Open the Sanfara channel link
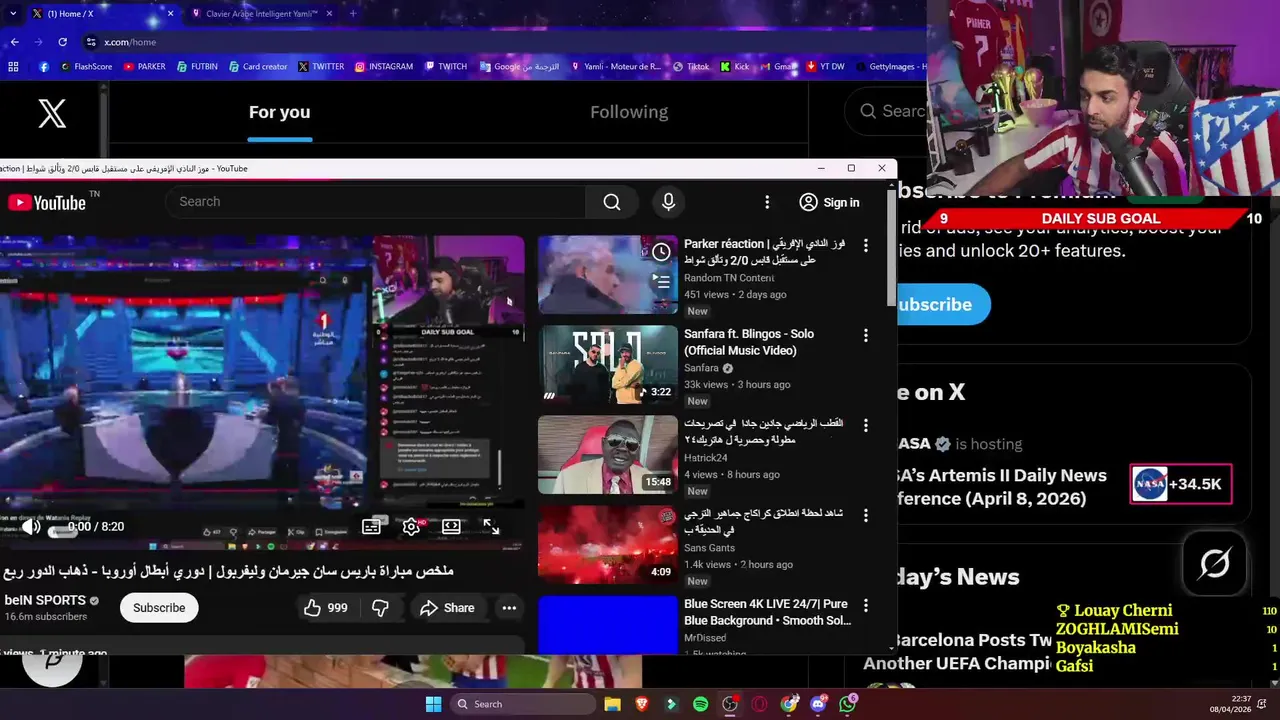1280x720 pixels. click(x=701, y=368)
